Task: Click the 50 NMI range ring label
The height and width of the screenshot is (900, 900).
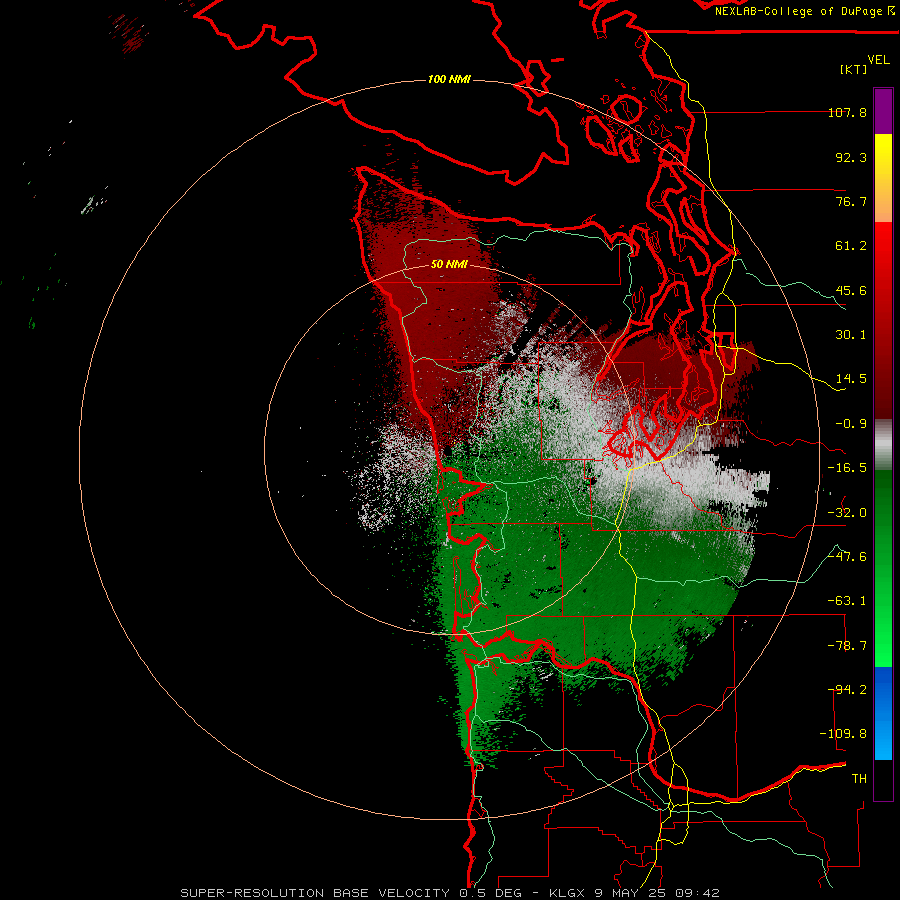Action: [449, 264]
